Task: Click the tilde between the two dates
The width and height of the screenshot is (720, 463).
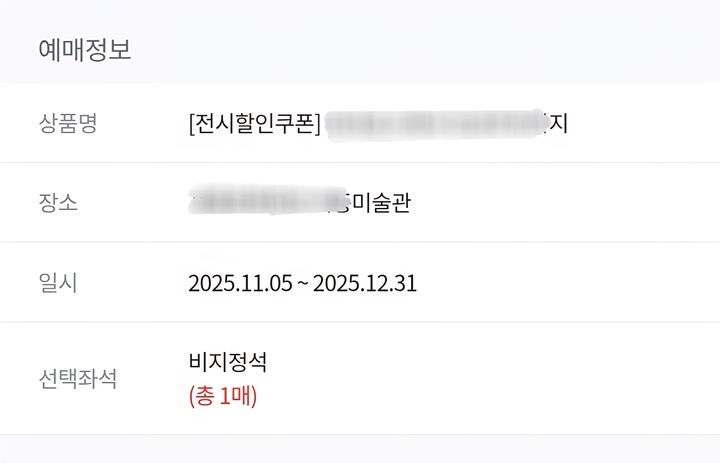Action: 302,284
